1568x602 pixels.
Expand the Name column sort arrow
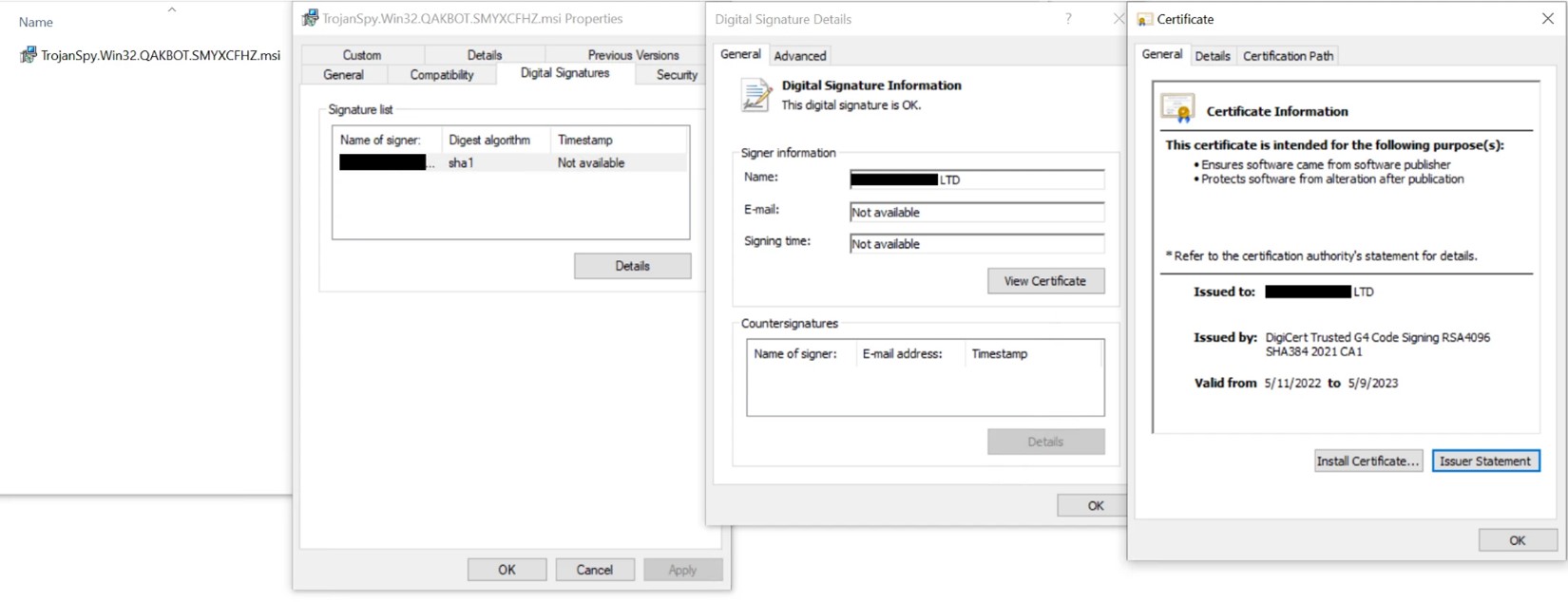click(172, 10)
